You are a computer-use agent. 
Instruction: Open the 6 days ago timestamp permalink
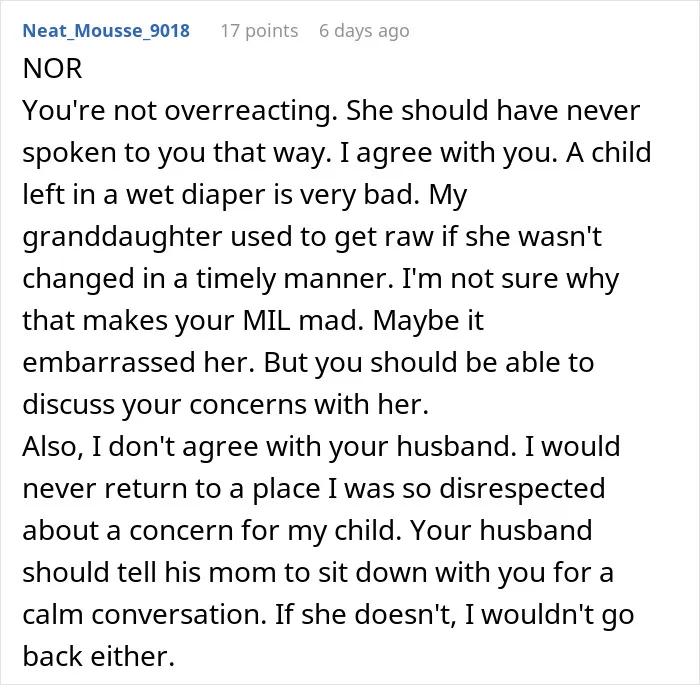[364, 31]
